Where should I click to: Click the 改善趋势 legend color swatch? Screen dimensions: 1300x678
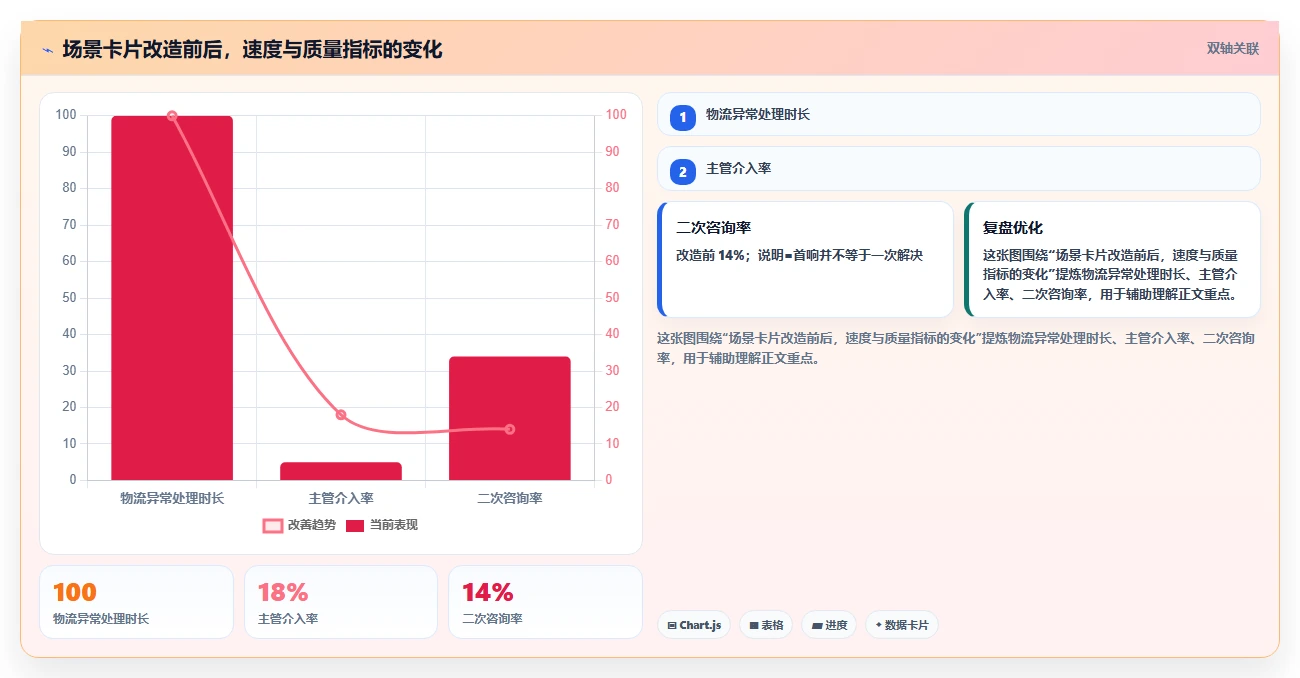click(273, 525)
